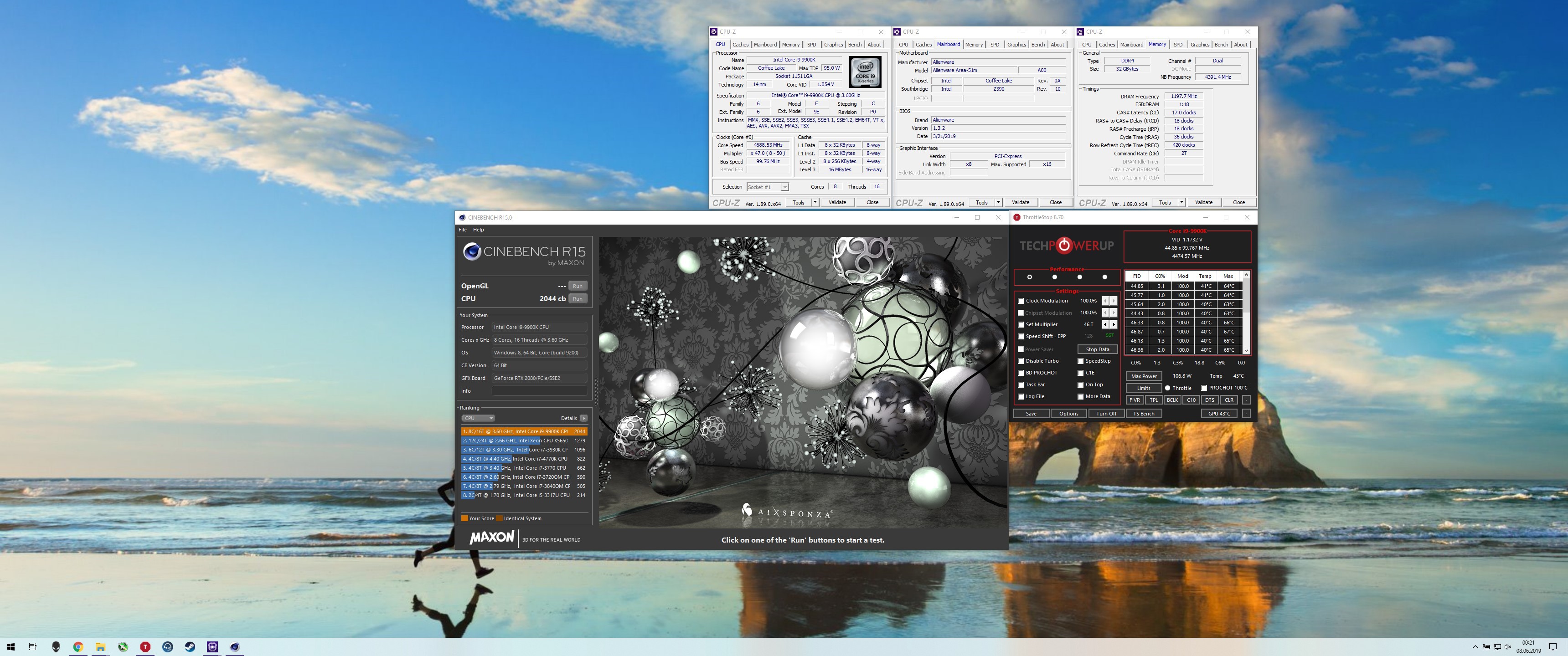Click the Info input field in Cinebench

(539, 391)
